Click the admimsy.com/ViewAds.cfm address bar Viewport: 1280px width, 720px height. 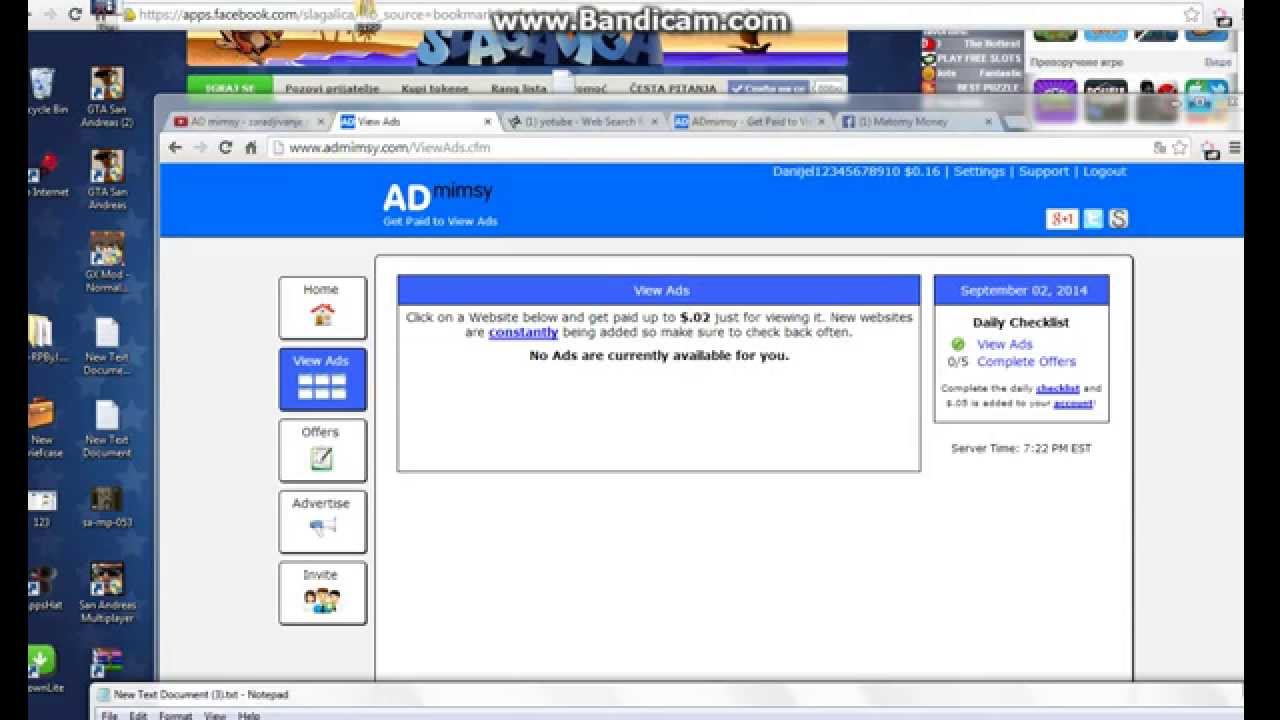tap(708, 147)
